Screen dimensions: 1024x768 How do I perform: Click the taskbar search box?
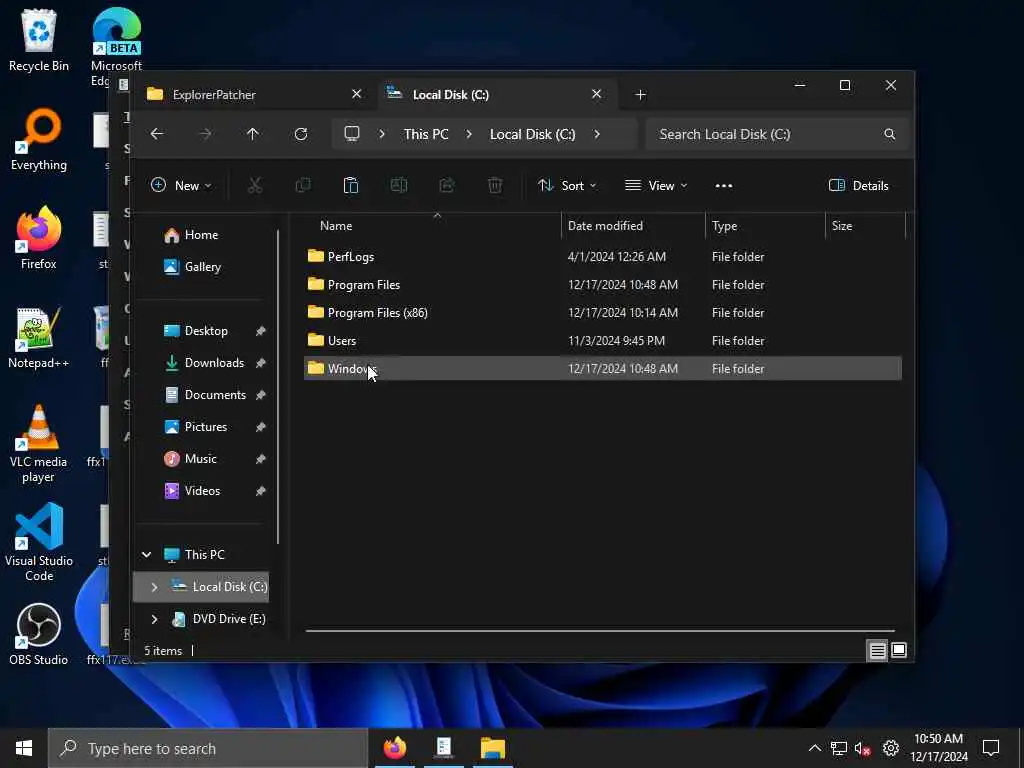[x=208, y=748]
